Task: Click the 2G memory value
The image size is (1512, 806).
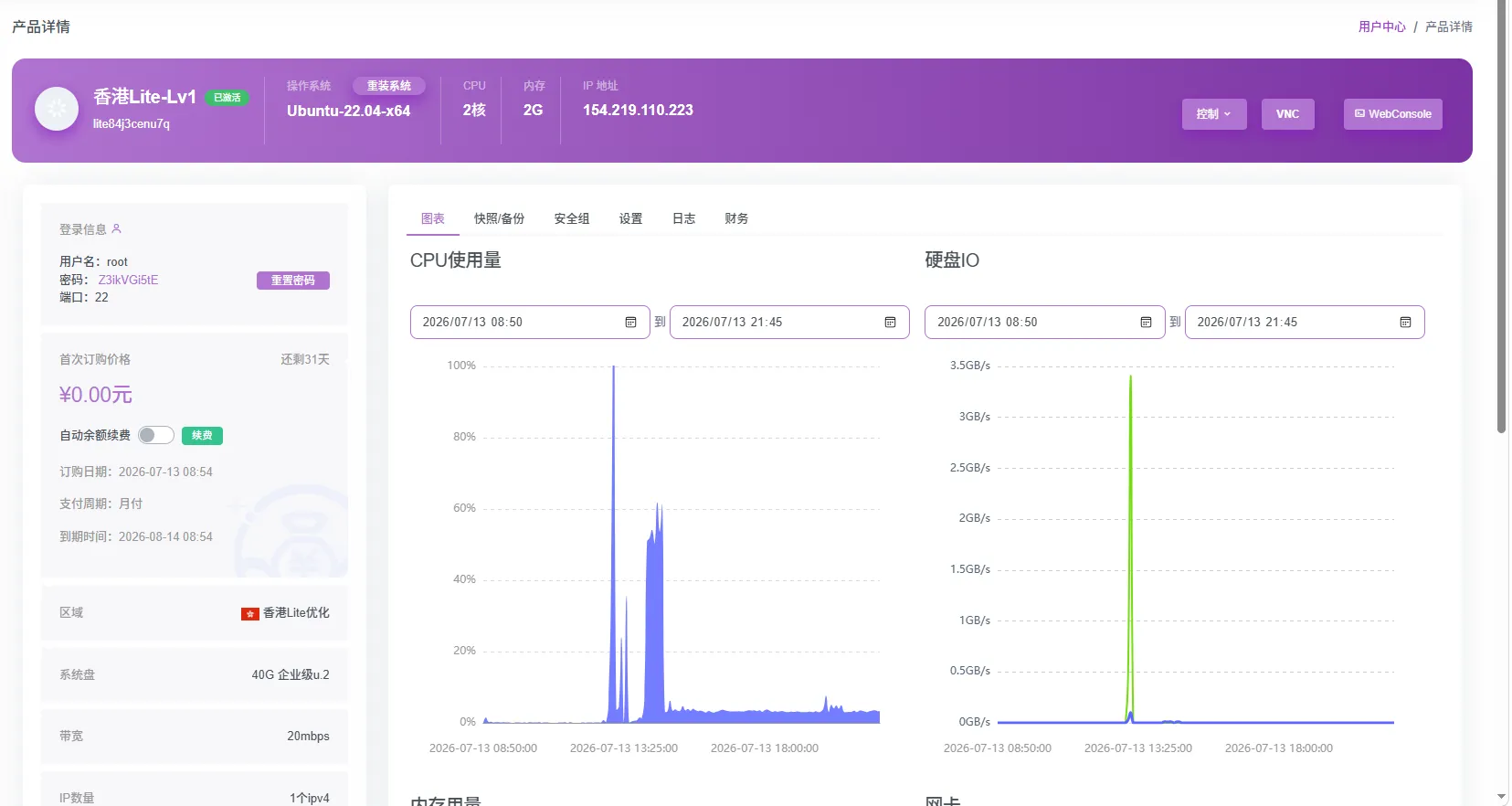Action: click(533, 110)
